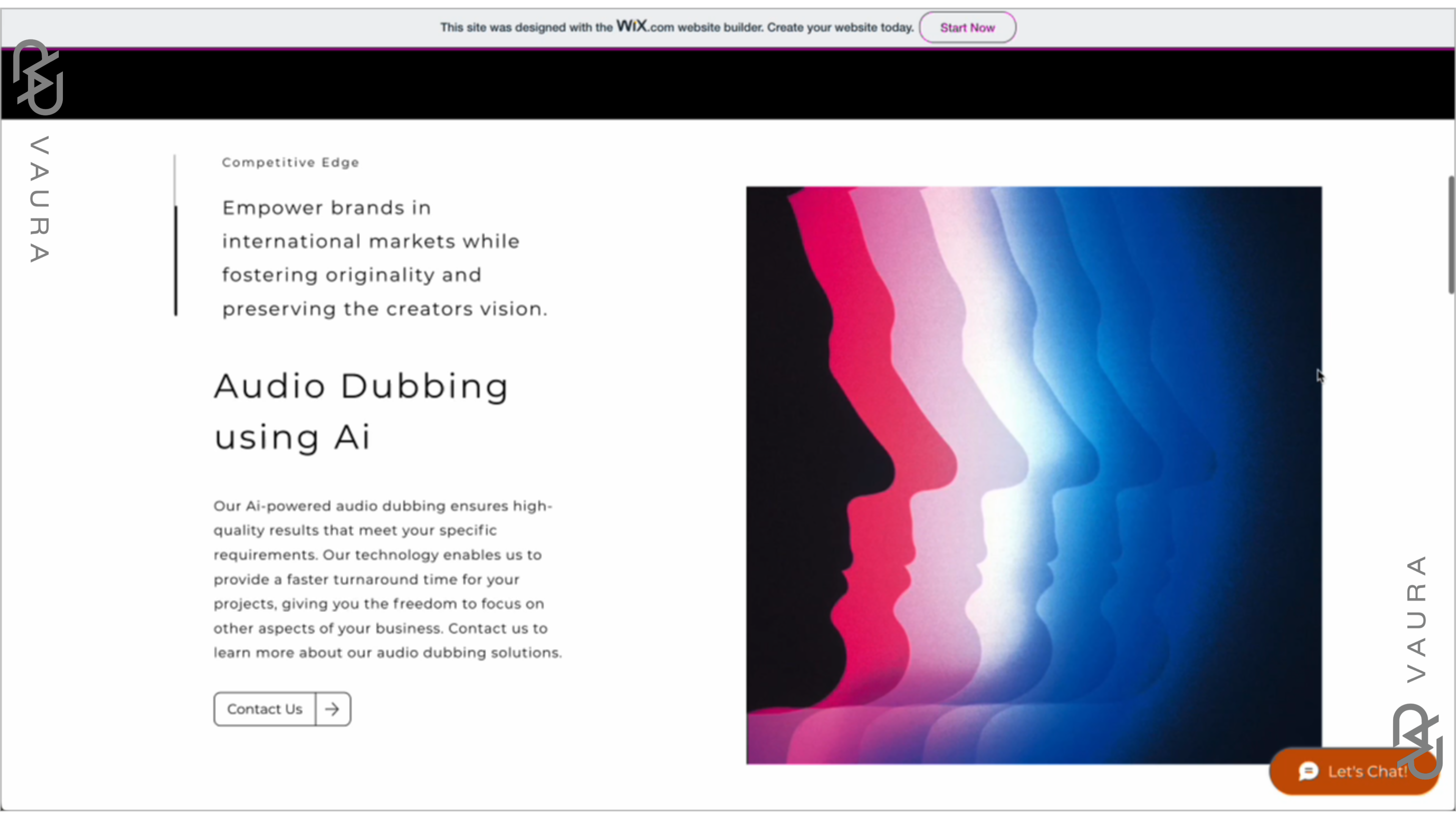Click the paragraph starting 'Our Ai-powered audio dubbing'
Screen dimensions: 1456x819
point(388,579)
